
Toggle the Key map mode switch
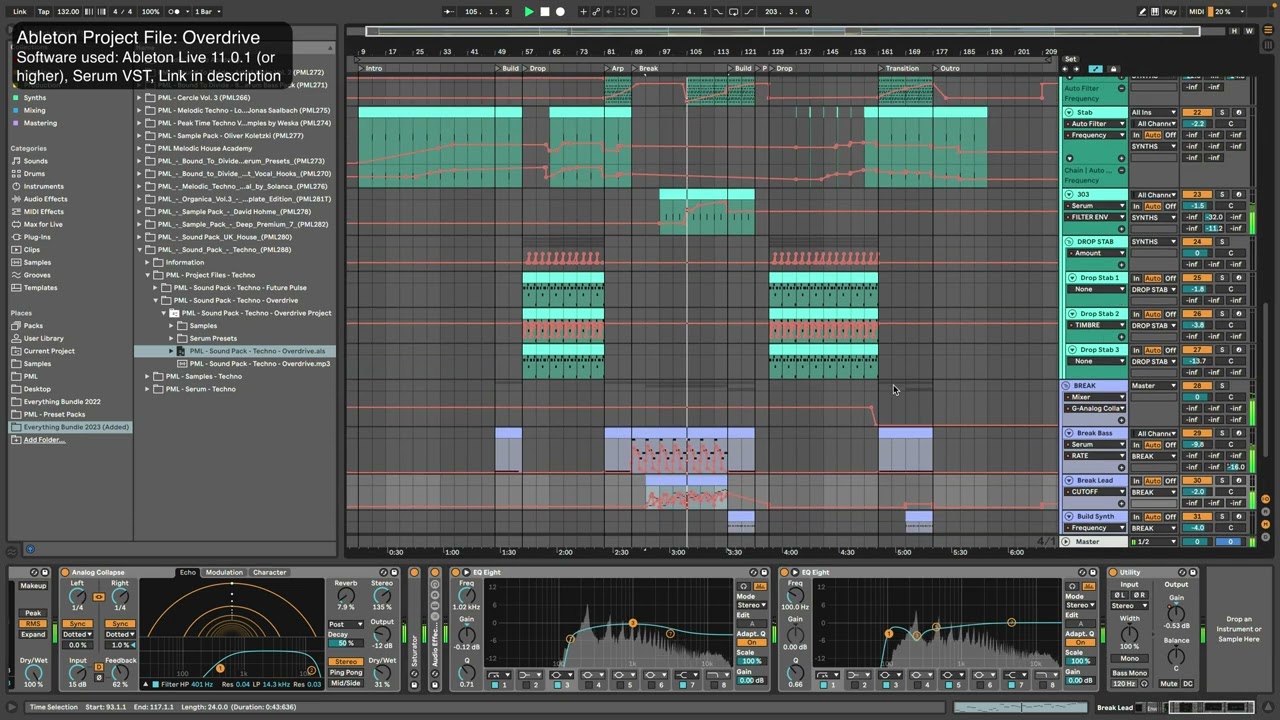(x=1171, y=12)
